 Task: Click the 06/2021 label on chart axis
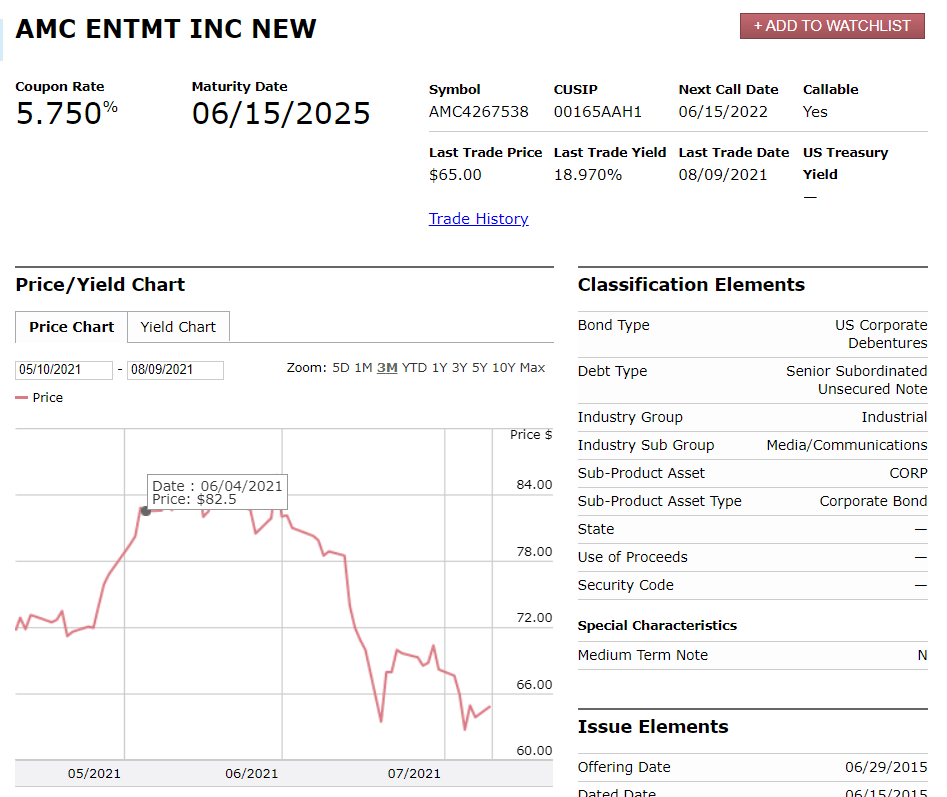(252, 773)
